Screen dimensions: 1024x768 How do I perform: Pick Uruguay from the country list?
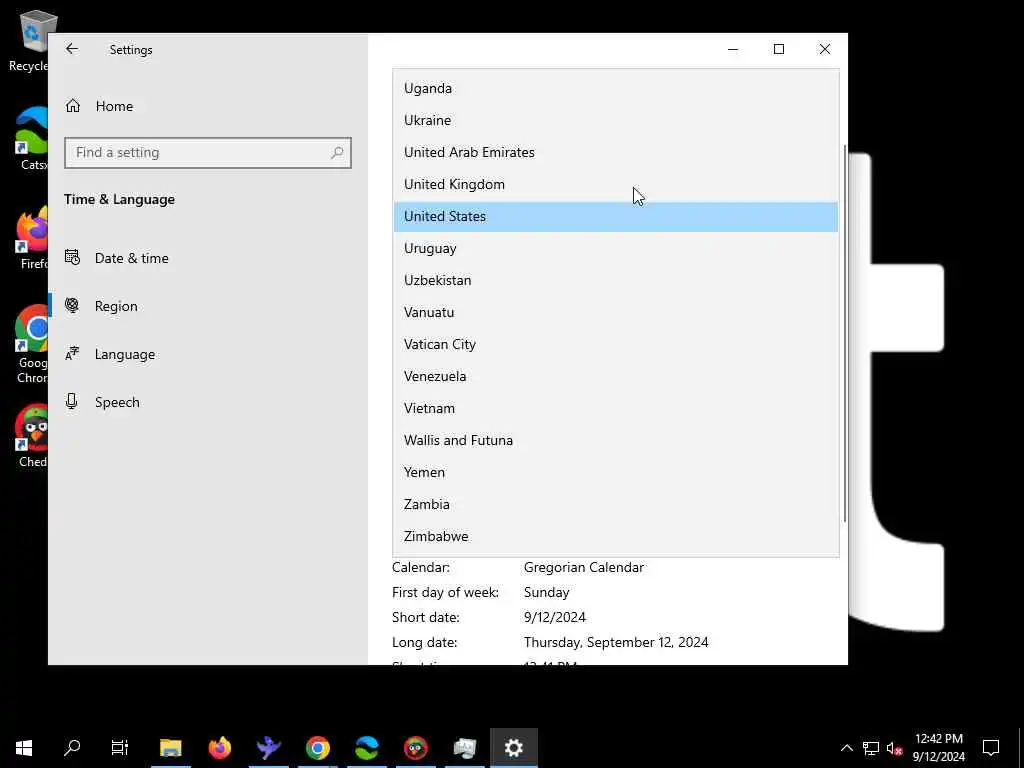615,248
